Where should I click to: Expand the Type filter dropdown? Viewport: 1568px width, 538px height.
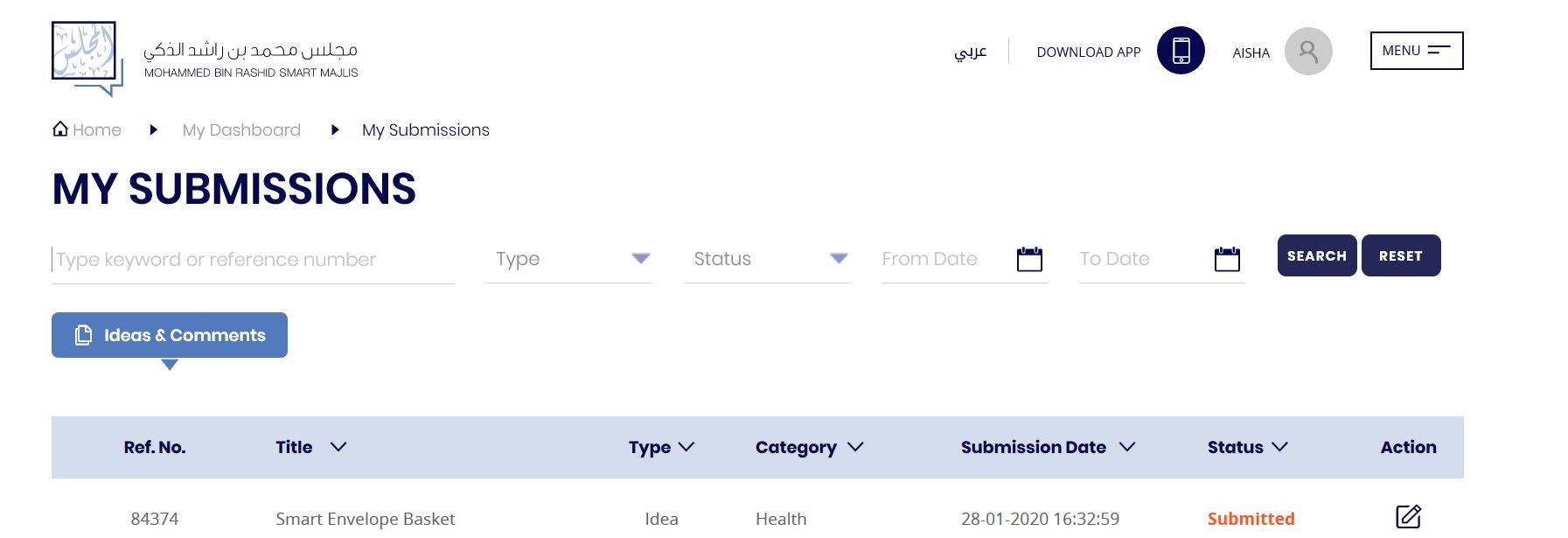pos(640,258)
